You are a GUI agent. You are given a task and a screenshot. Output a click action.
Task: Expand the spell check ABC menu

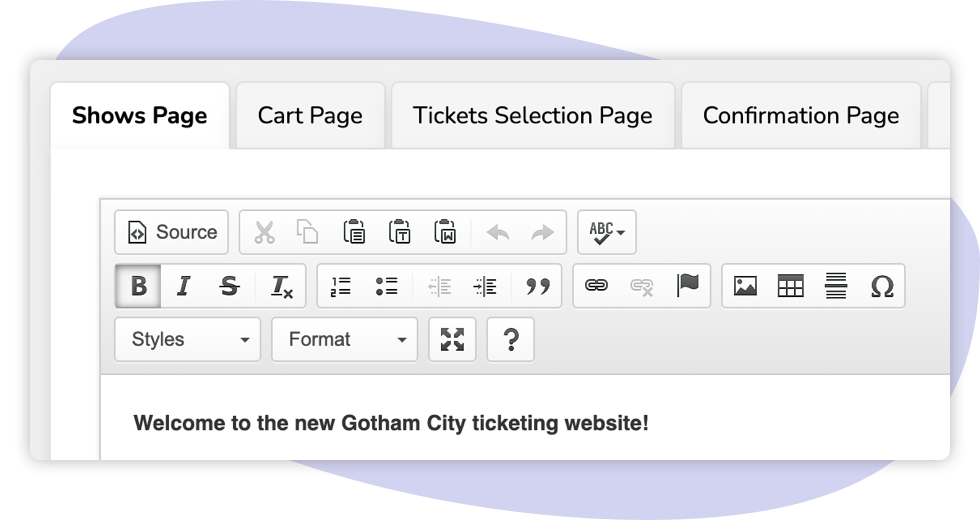[607, 233]
